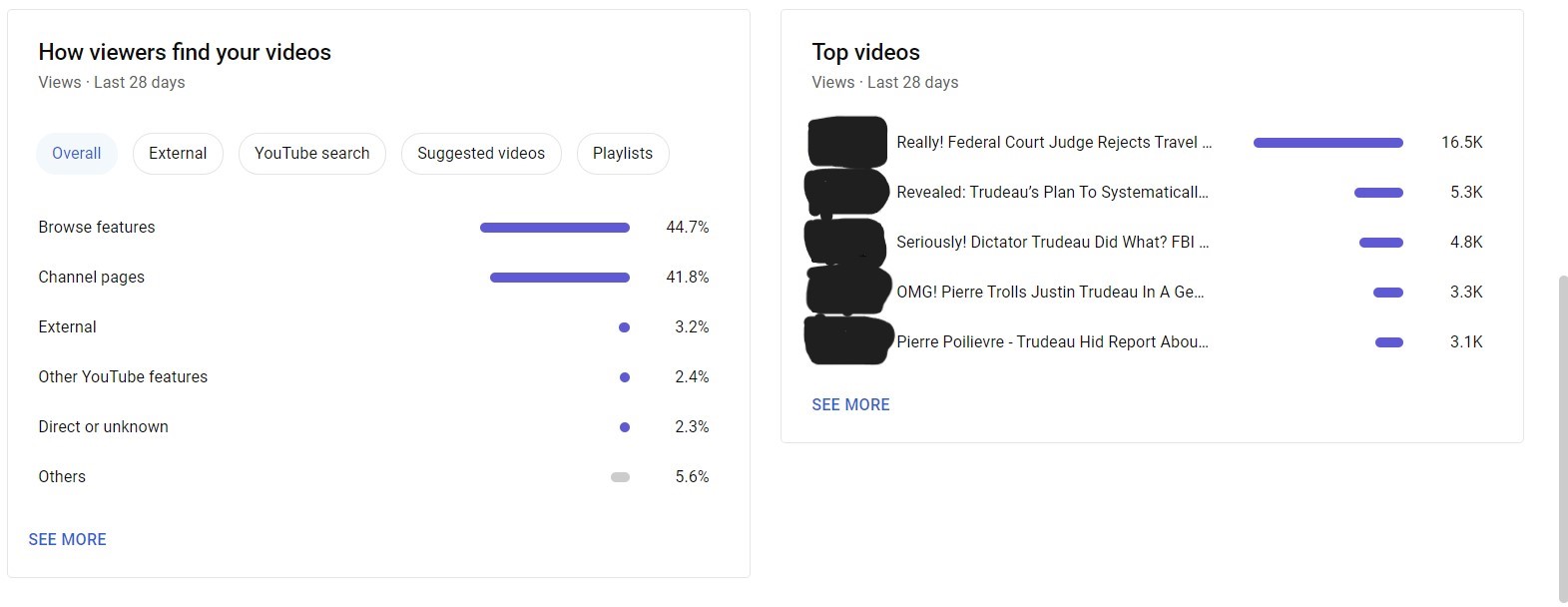Open 'Pierre Poilievre - Trudeau Hid Report' video
This screenshot has width=1568, height=607.
[1052, 342]
